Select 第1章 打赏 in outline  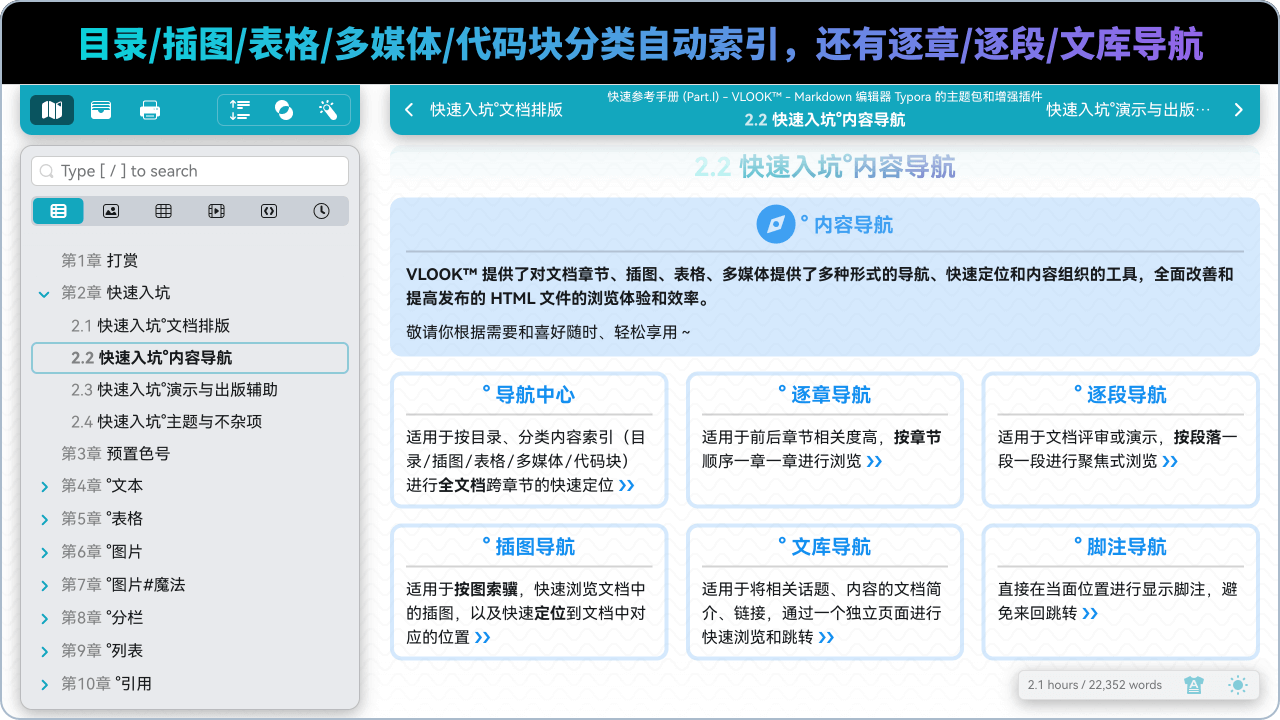pyautogui.click(x=100, y=261)
